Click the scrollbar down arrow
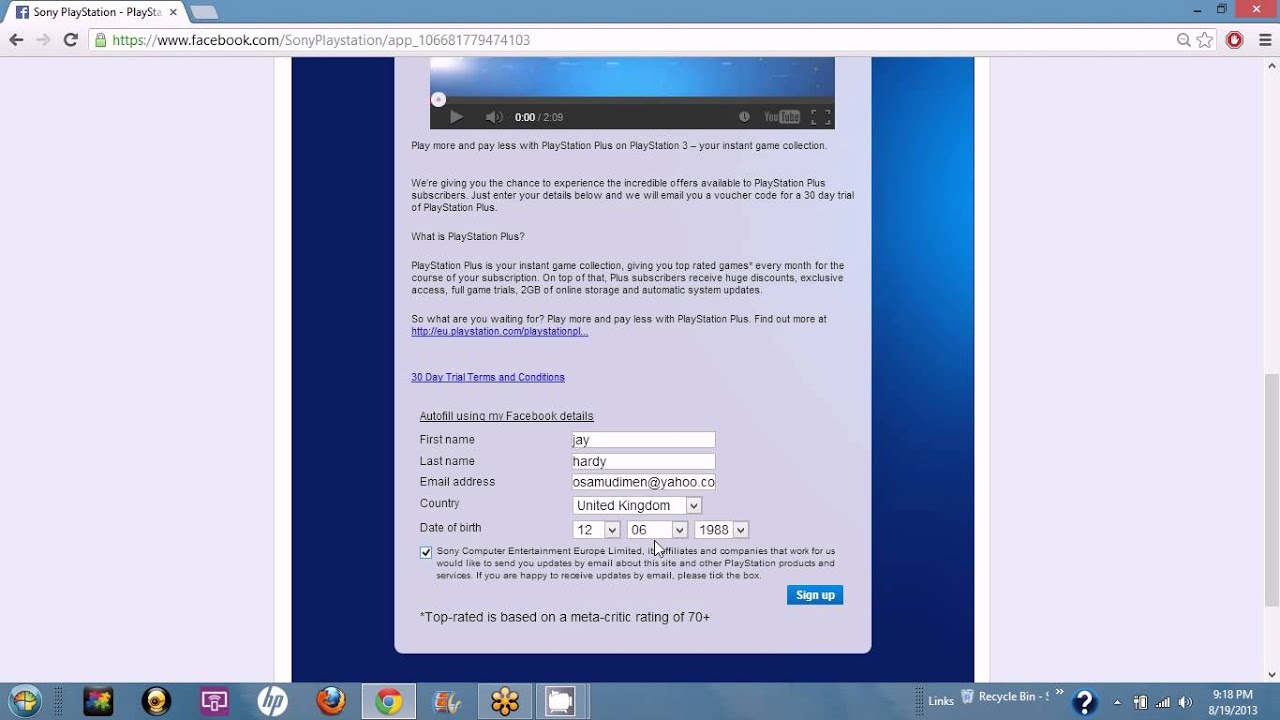The height and width of the screenshot is (720, 1280). coord(1271,674)
